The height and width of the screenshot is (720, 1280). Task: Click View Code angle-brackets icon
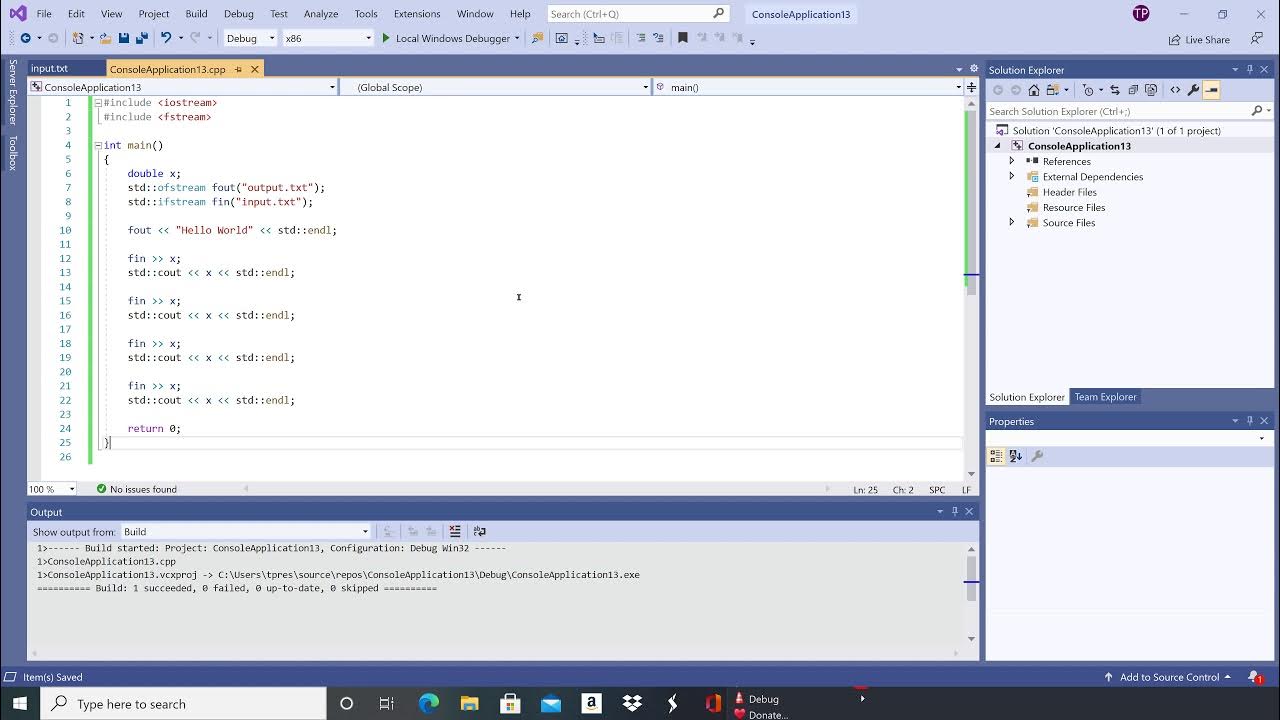point(1175,90)
